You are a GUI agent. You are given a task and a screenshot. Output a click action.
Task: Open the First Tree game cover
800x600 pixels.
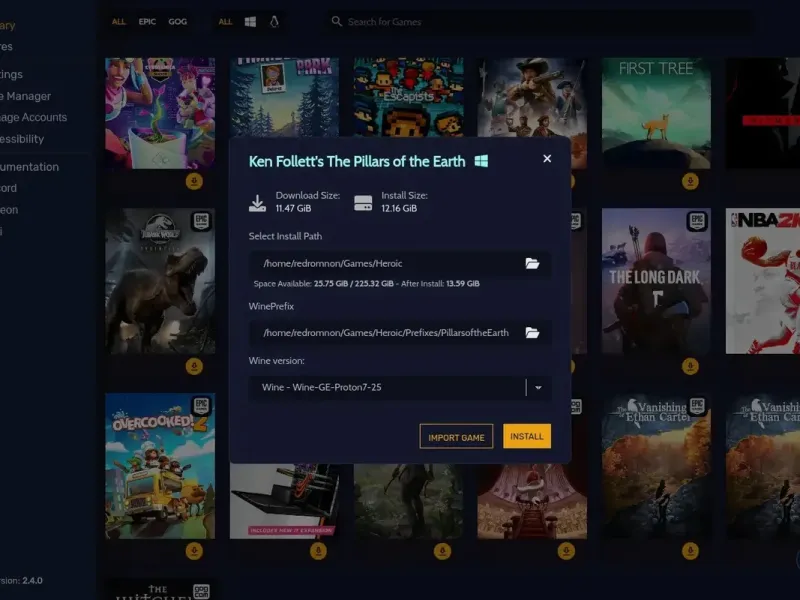(x=656, y=113)
